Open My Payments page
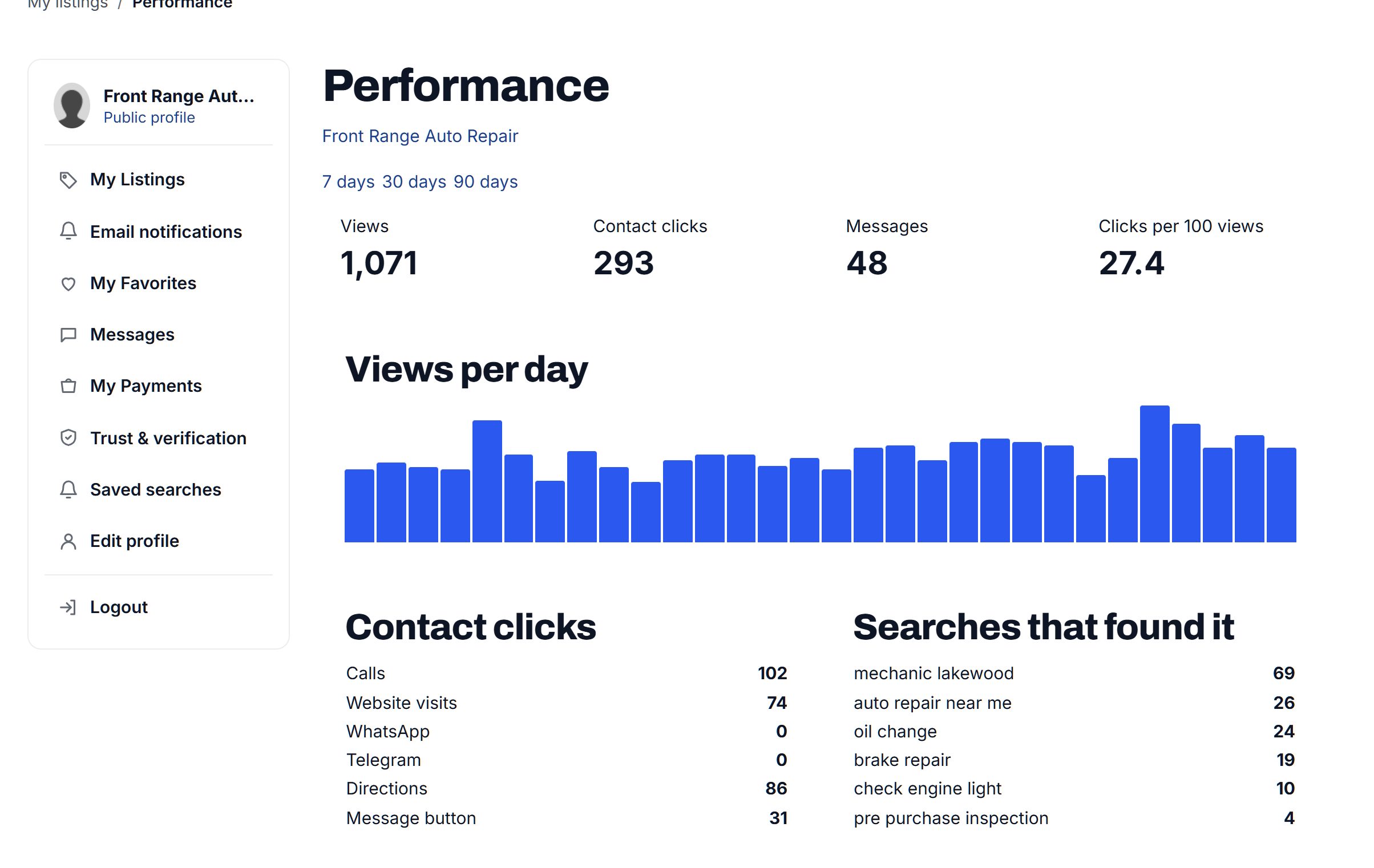 point(146,386)
